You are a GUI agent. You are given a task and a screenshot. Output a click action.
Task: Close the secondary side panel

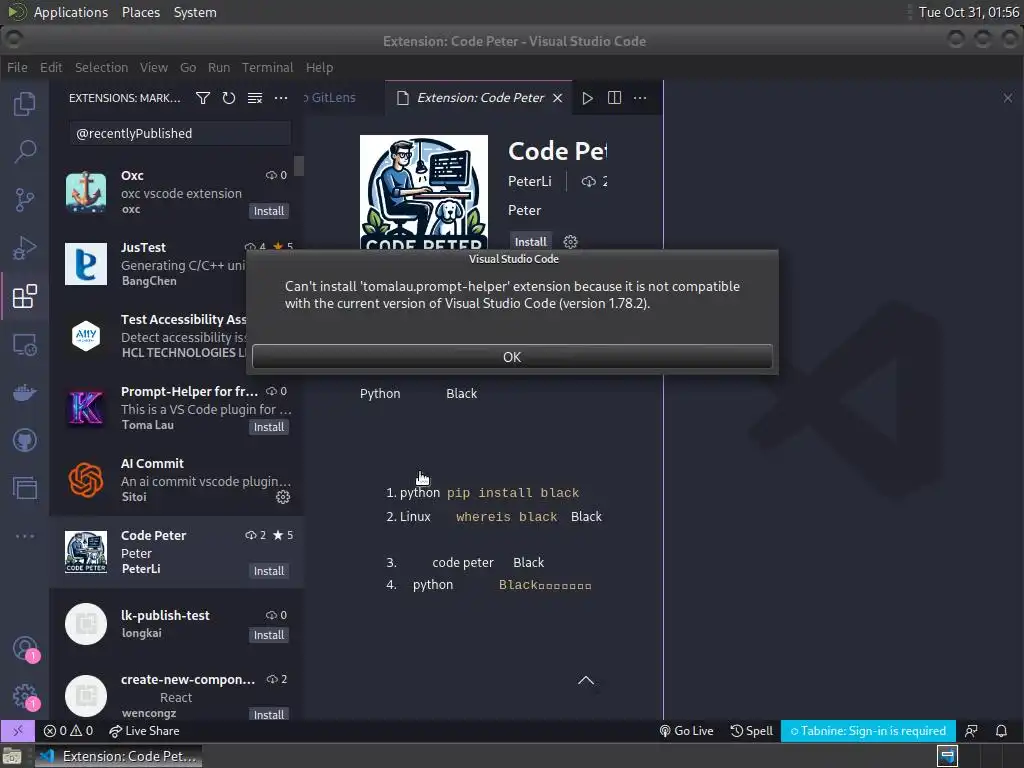tap(1008, 98)
